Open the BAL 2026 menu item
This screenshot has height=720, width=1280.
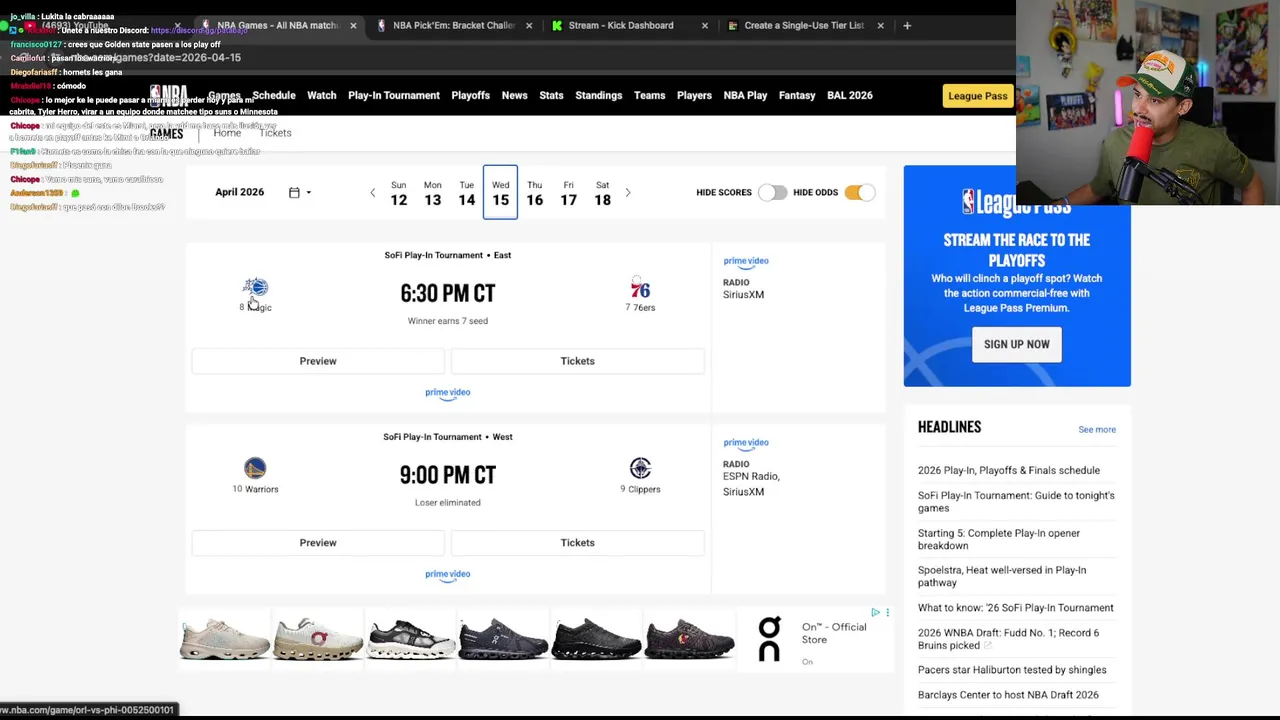(850, 95)
